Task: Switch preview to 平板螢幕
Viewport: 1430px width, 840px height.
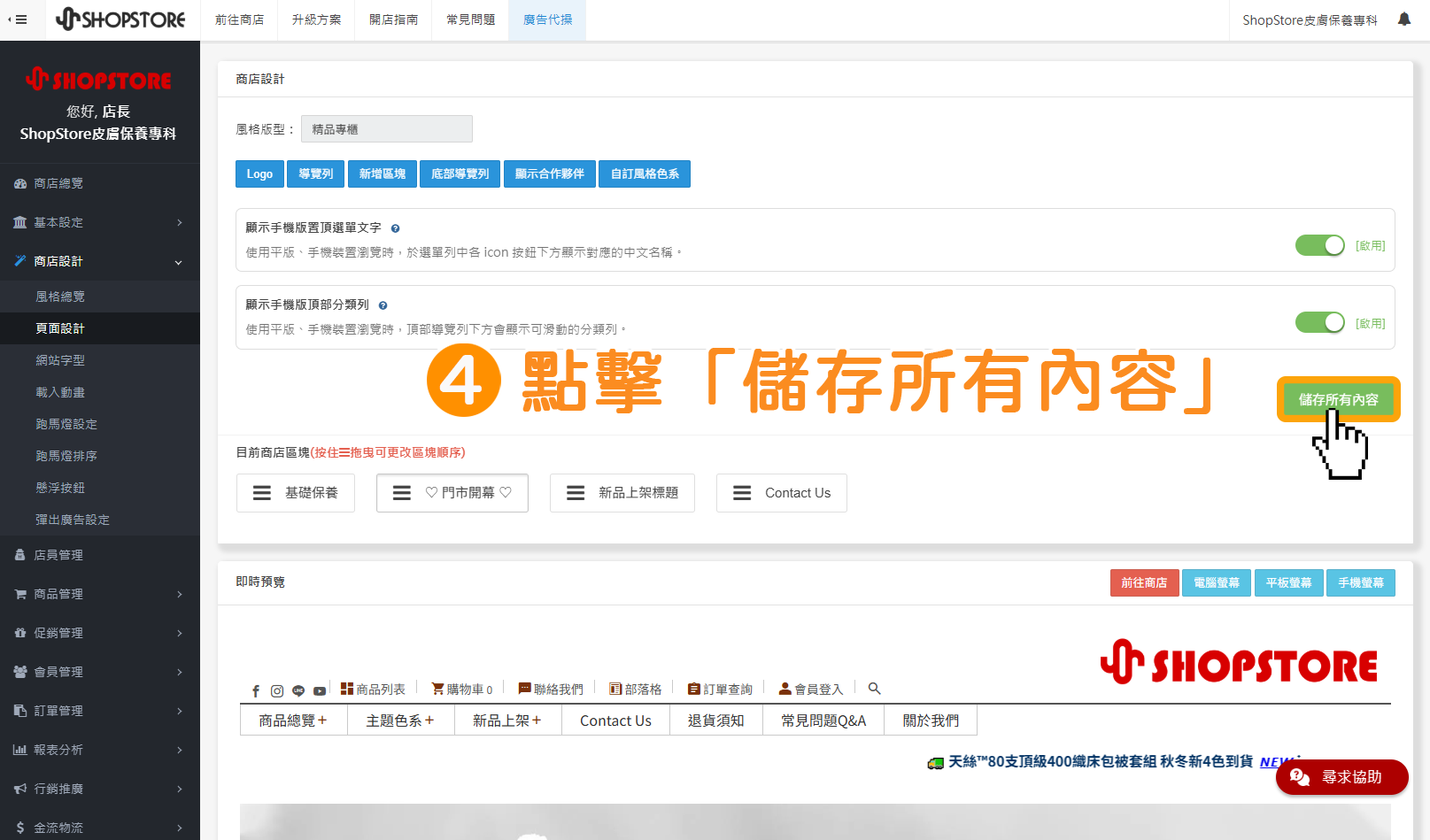Action: tap(1288, 582)
